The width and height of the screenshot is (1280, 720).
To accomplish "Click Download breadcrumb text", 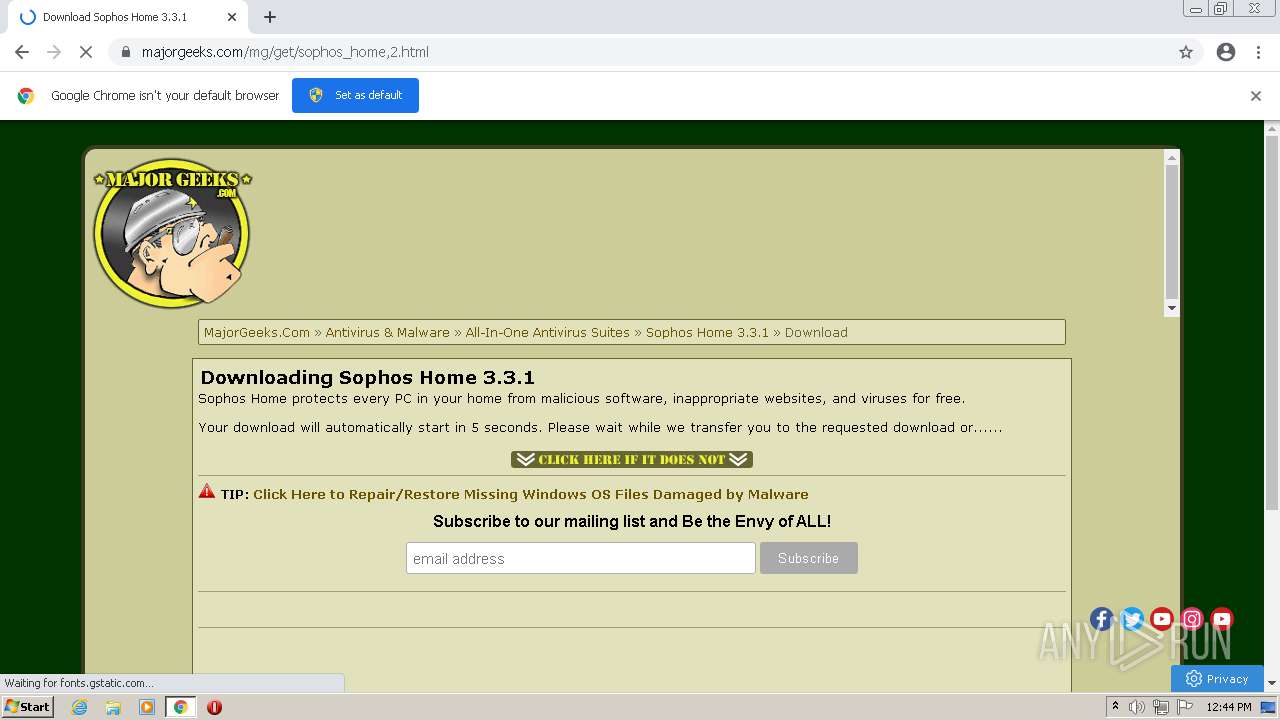I will click(816, 332).
